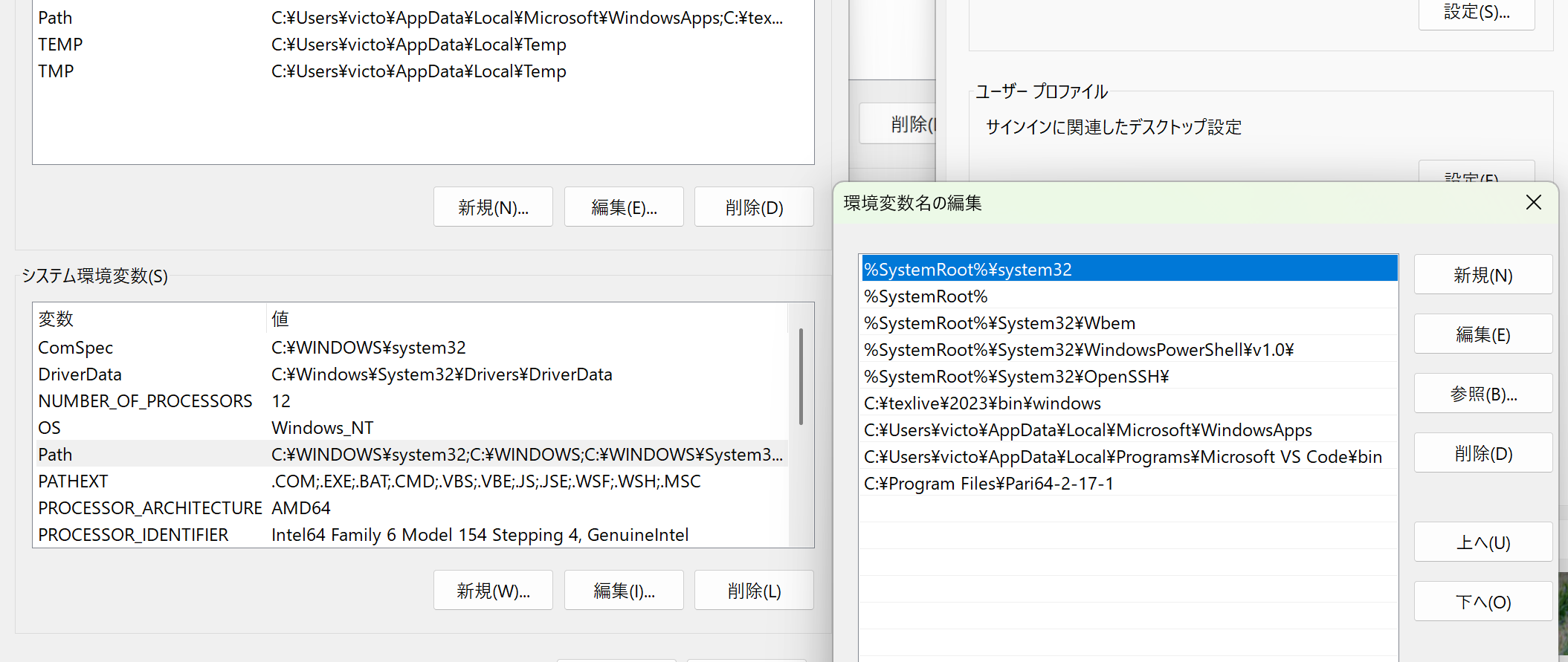Click 新規(W)... under system variables
Screen dimensions: 1568x662
pyautogui.click(x=493, y=591)
